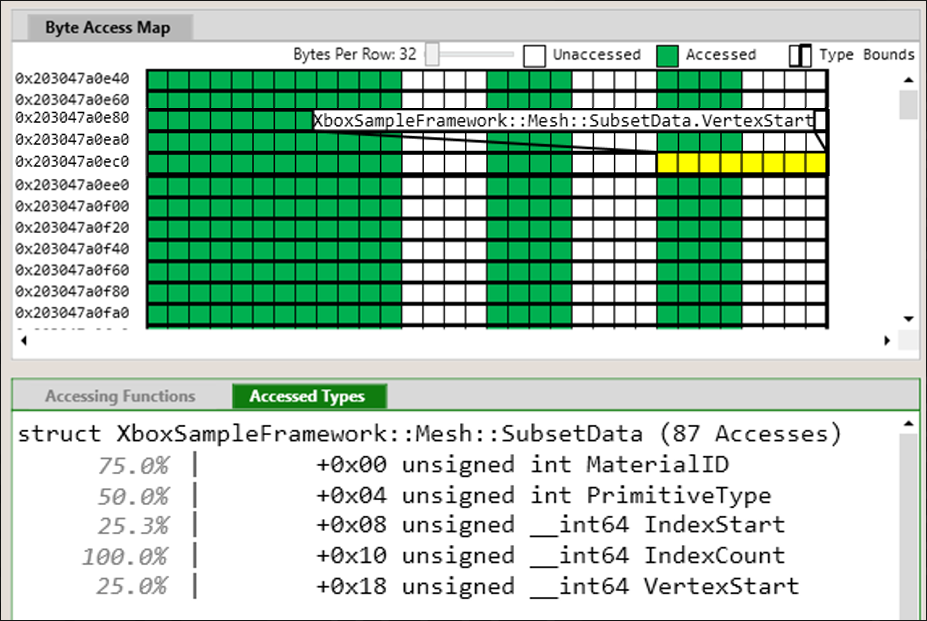Click the green Accessed legend swatch
927x621 pixels.
(x=667, y=56)
